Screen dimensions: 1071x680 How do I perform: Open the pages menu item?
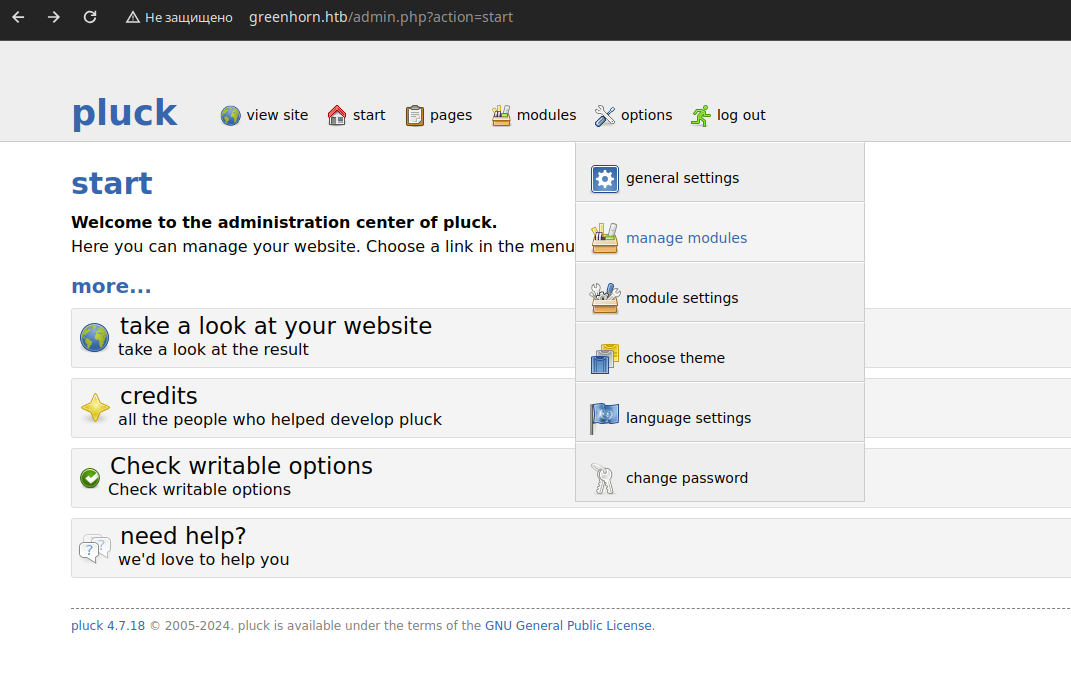point(451,115)
